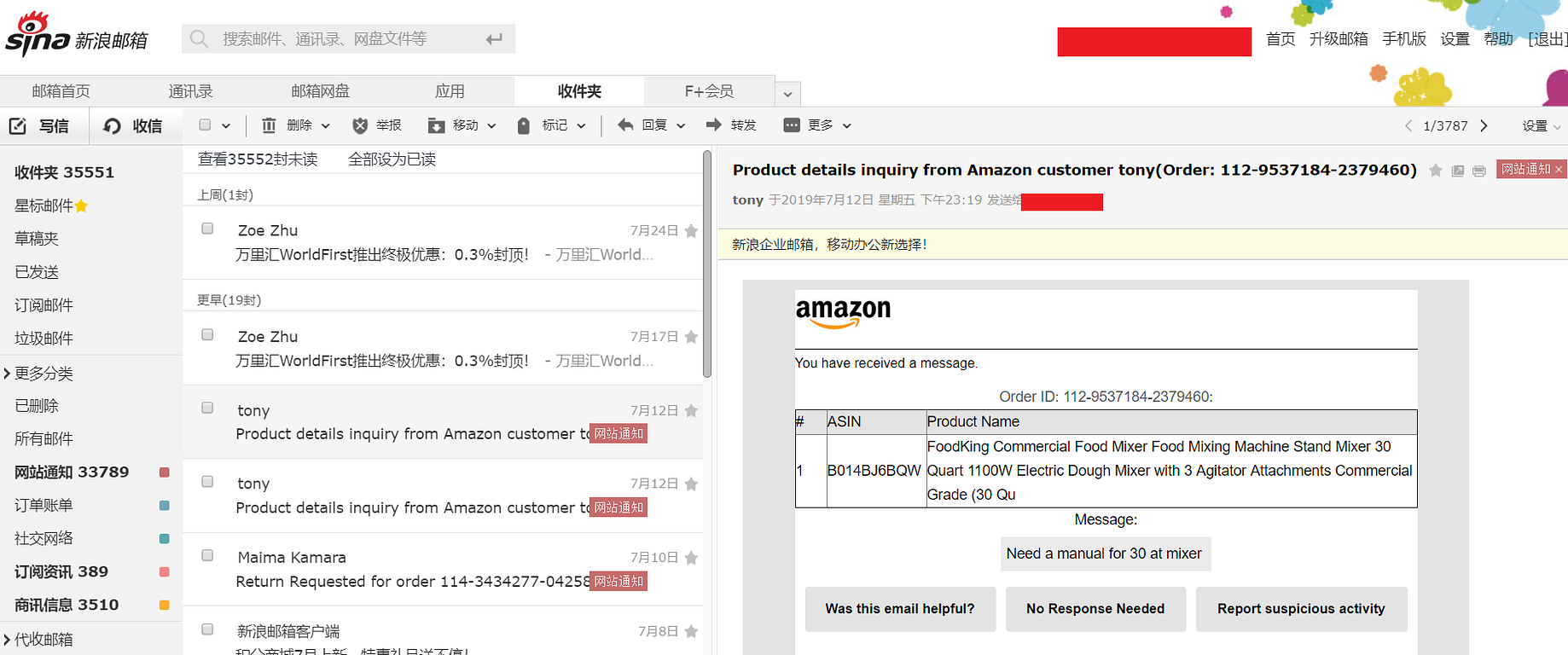Open 垃圾邮件 folder in sidebar
This screenshot has width=1568, height=655.
[x=44, y=339]
